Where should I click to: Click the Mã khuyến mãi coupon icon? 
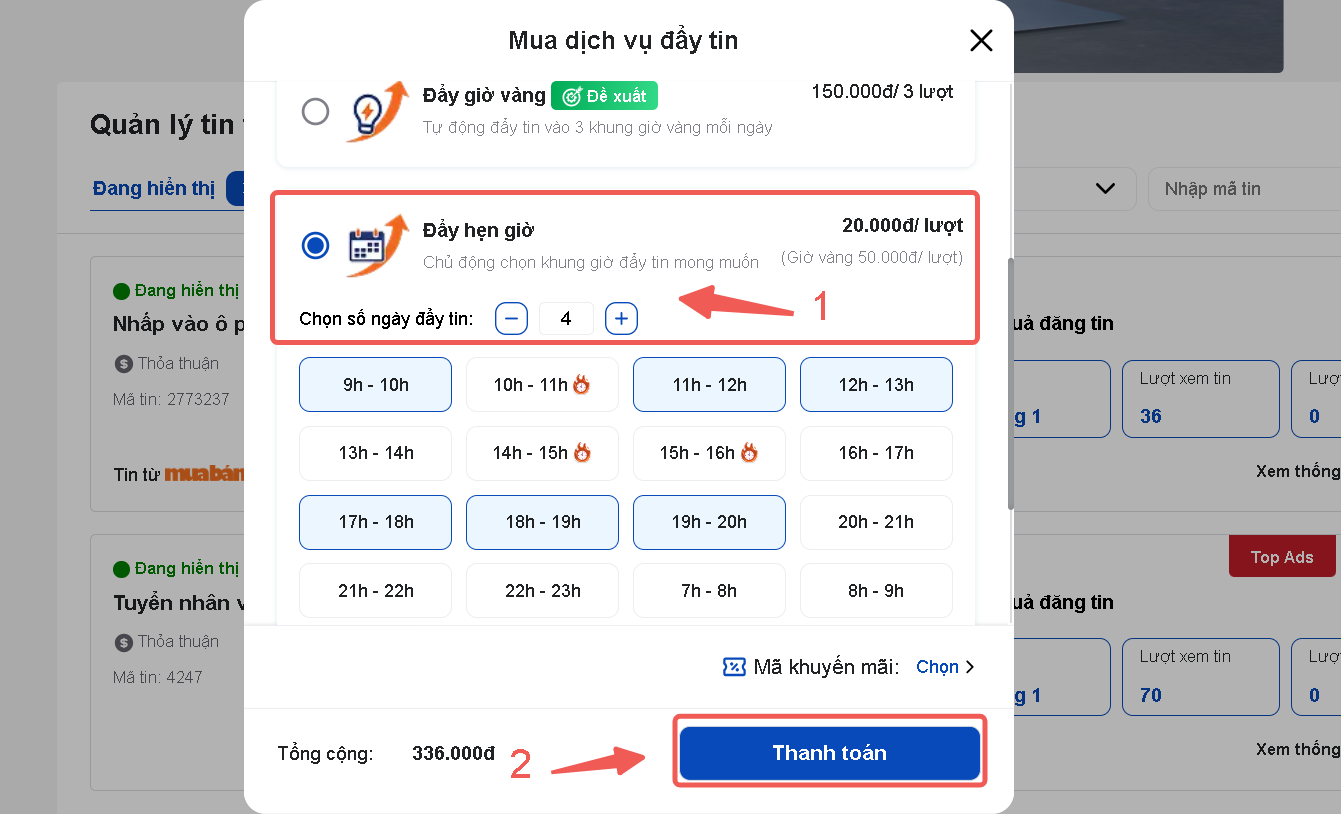(x=734, y=667)
